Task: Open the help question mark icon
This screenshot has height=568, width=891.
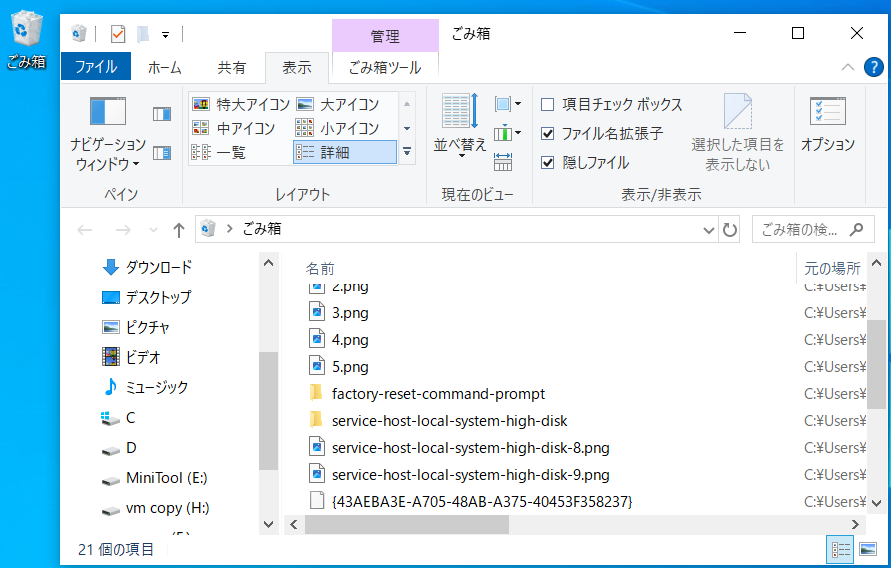Action: coord(873,67)
